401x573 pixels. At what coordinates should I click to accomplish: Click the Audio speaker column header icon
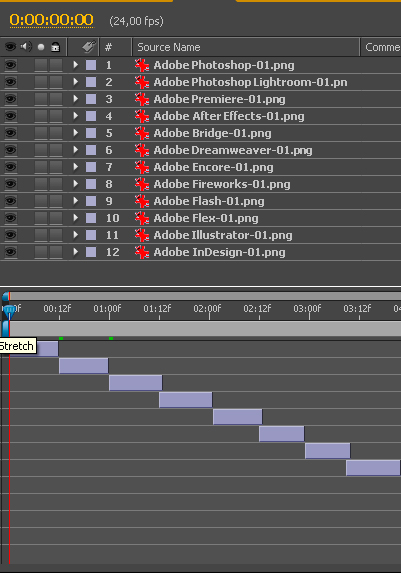click(26, 46)
